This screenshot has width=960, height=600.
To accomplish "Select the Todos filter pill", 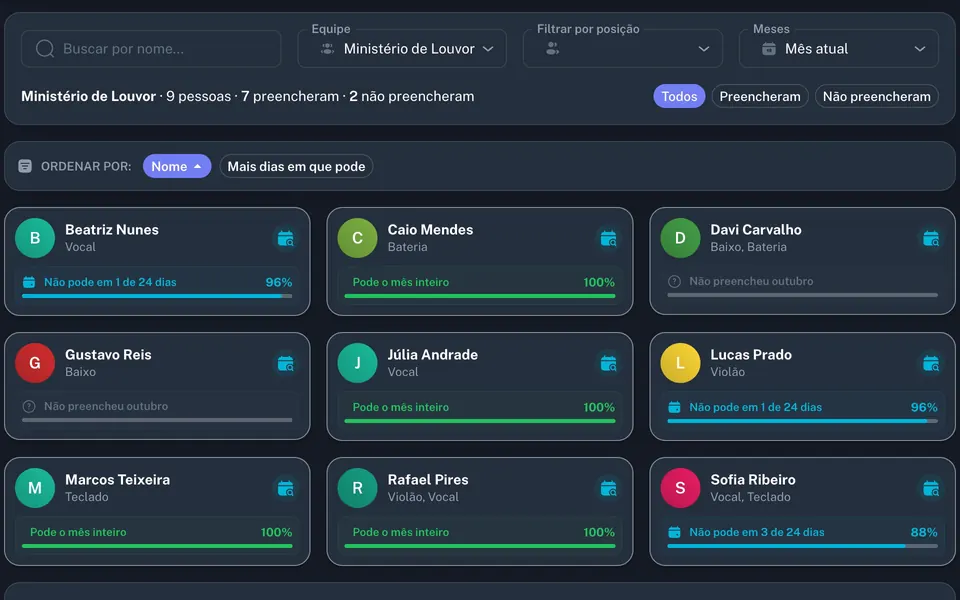I will click(679, 96).
